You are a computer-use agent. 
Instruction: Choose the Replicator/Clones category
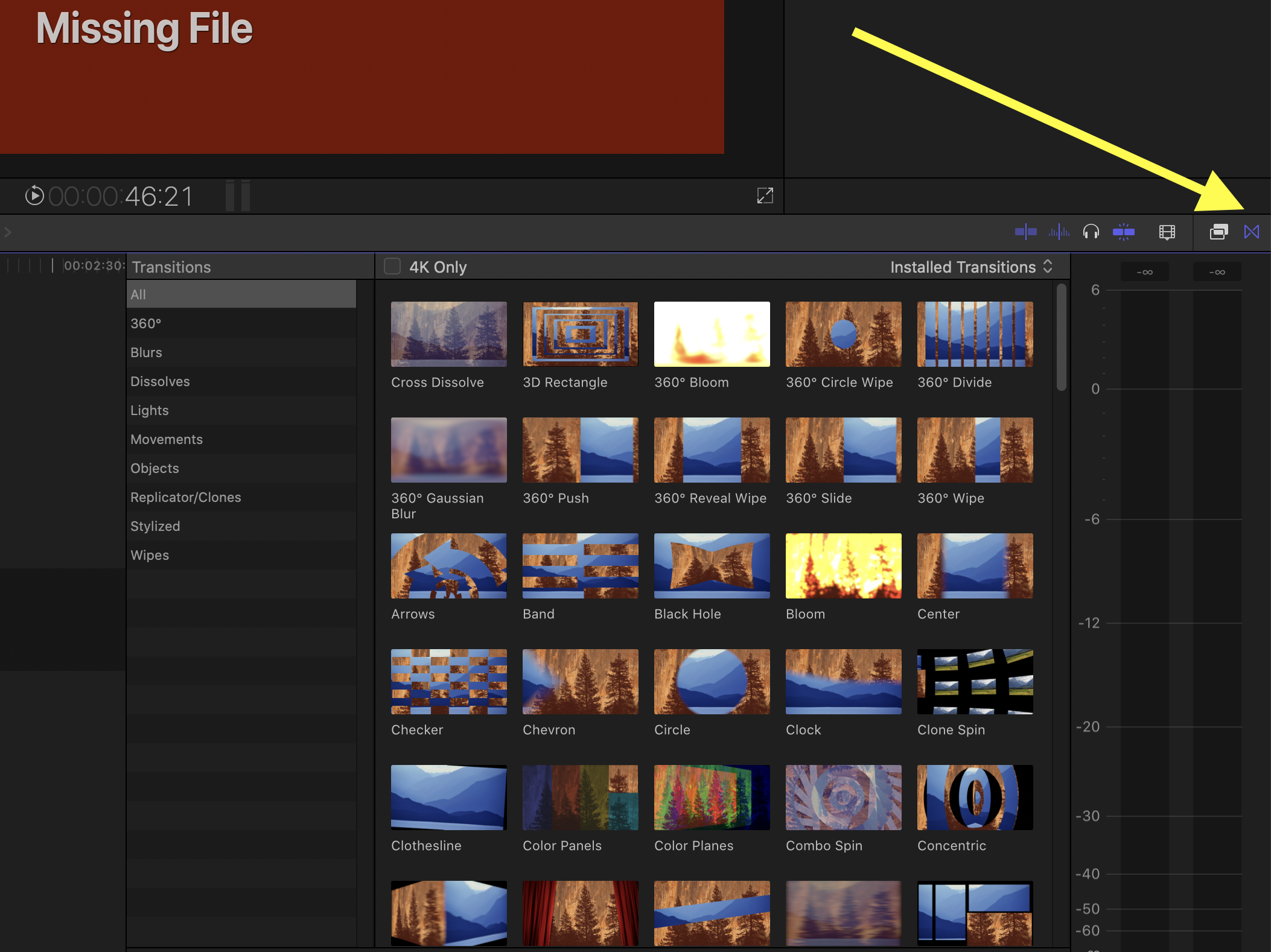point(185,497)
